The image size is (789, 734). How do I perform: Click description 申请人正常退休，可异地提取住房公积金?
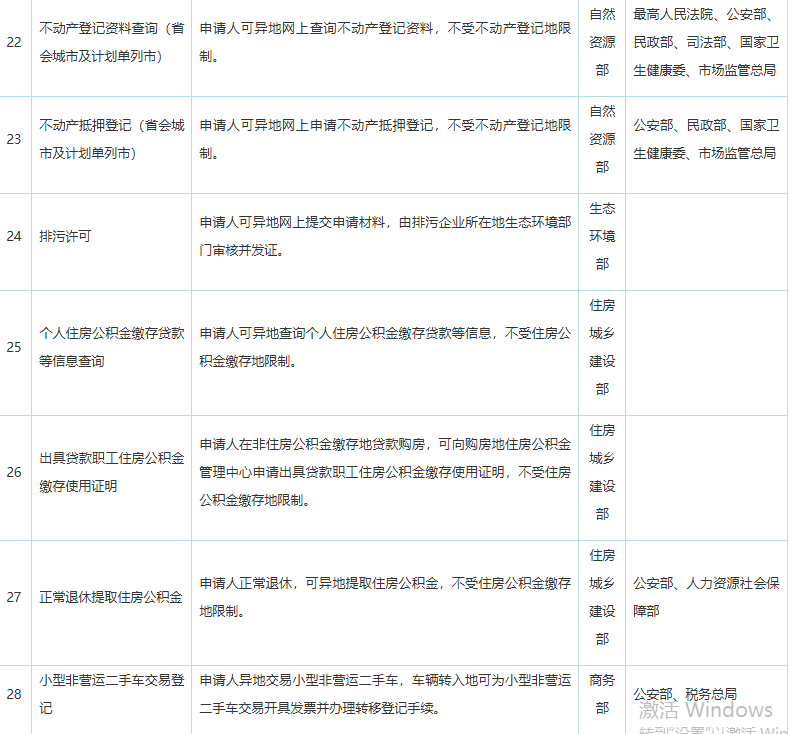[385, 597]
